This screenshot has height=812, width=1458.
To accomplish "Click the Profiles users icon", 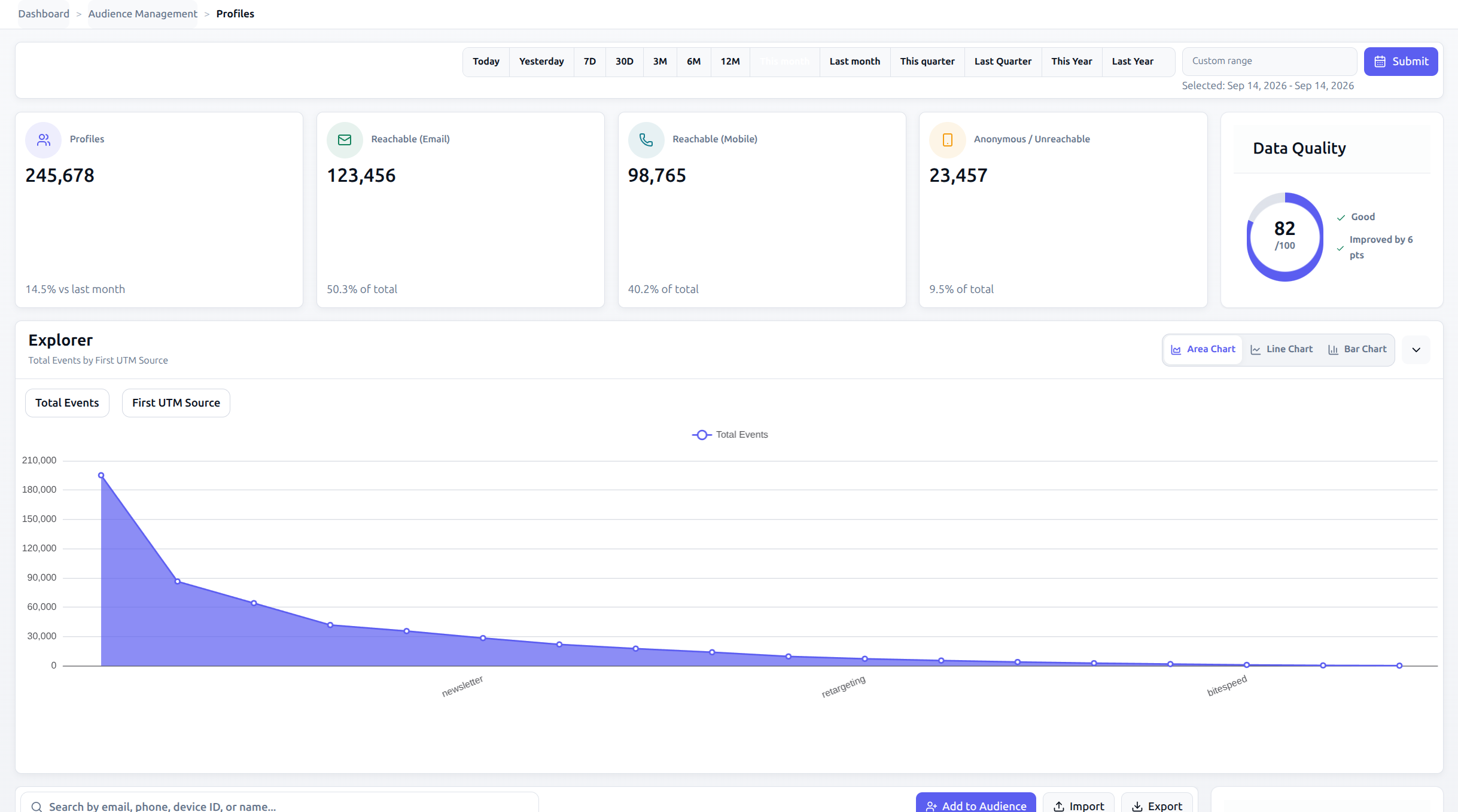I will [43, 140].
